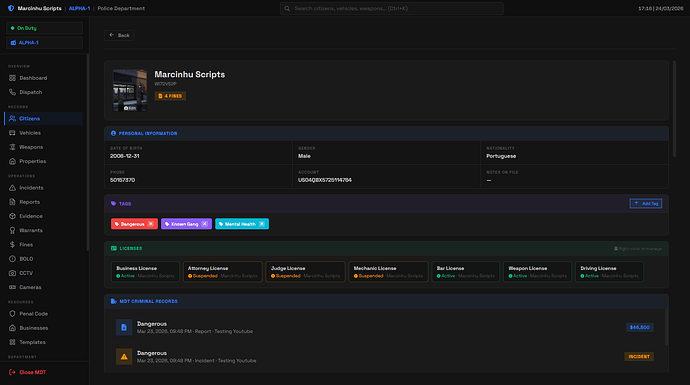Select the Driving License card
Image resolution: width=690 pixels, height=385 pixels.
[609, 271]
